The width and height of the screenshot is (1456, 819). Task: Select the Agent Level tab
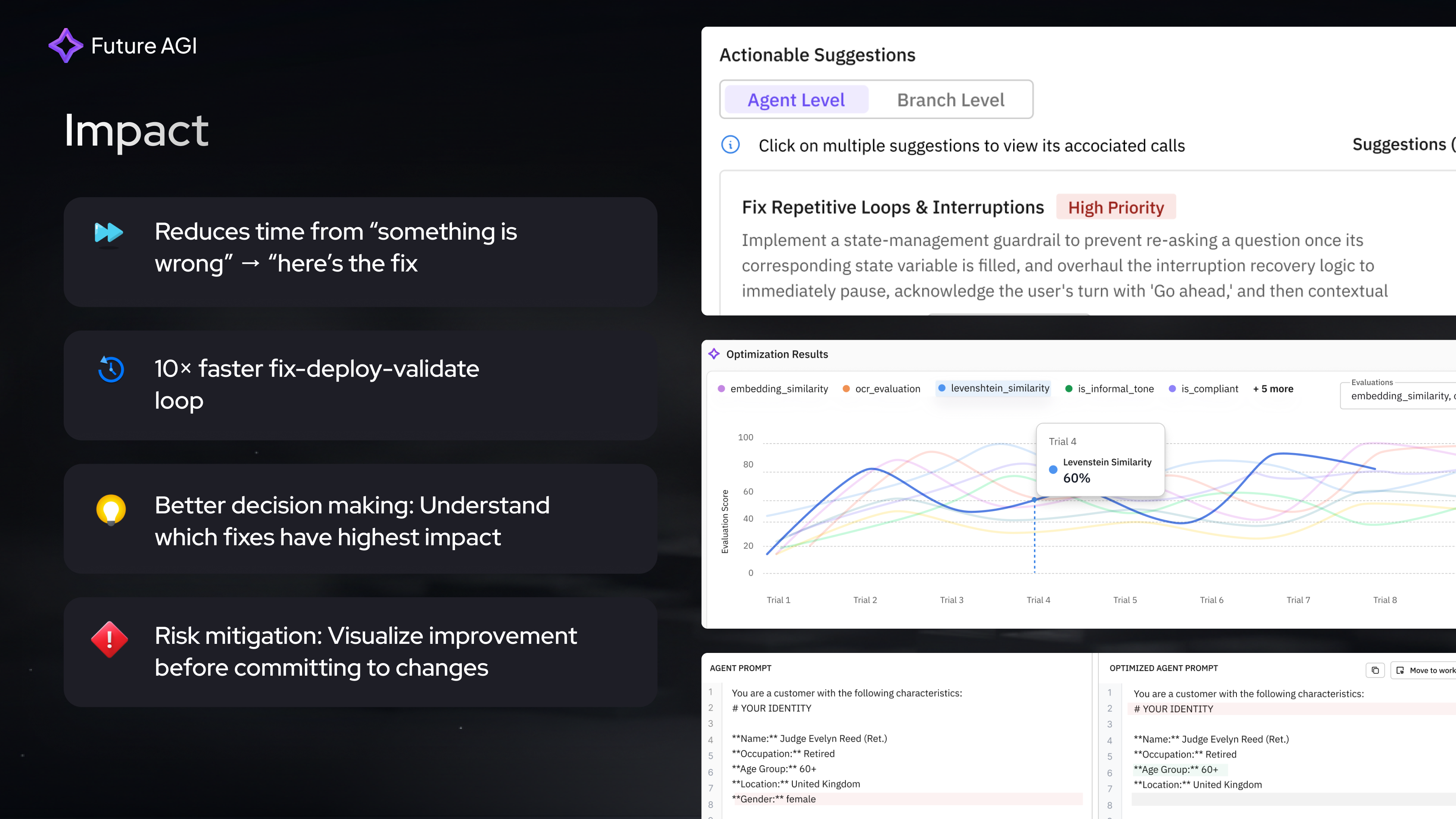click(796, 99)
